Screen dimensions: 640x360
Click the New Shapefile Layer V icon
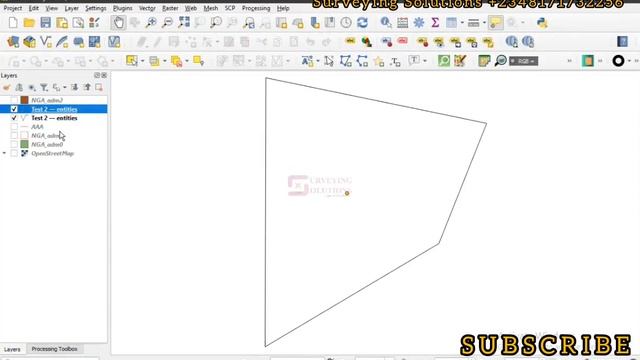pyautogui.click(x=46, y=42)
